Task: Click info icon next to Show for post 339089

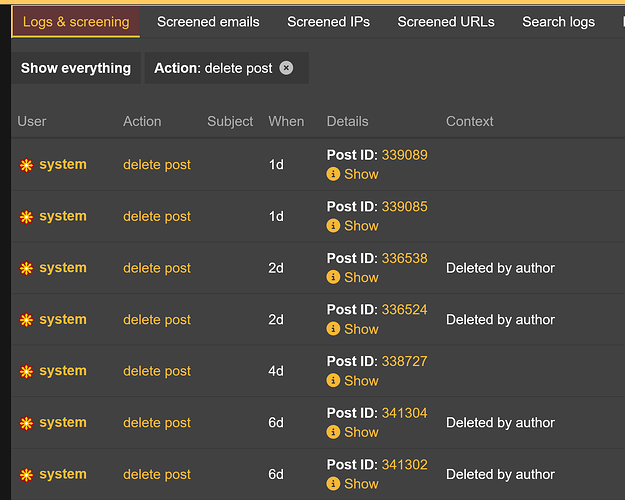Action: 333,174
